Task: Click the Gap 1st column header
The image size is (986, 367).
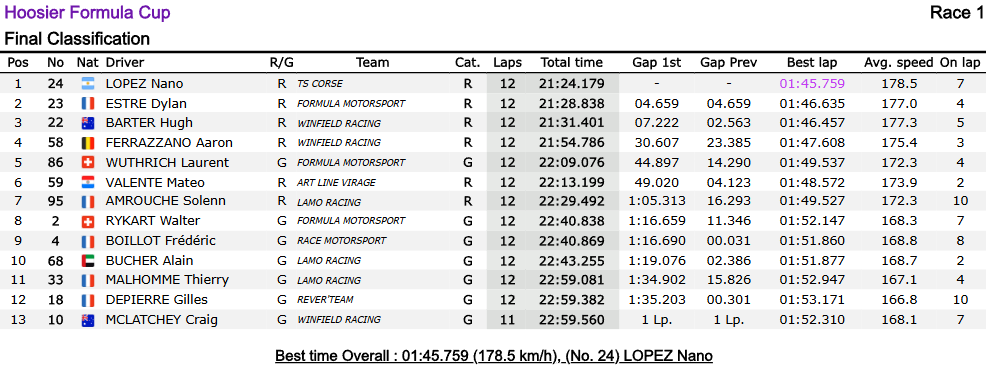Action: click(x=656, y=63)
